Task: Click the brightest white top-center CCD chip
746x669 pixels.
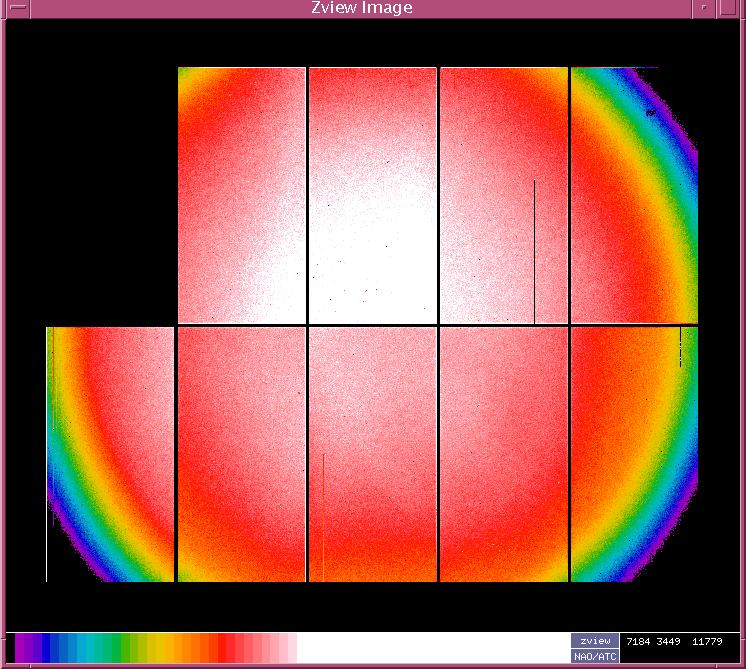Action: coord(372,195)
